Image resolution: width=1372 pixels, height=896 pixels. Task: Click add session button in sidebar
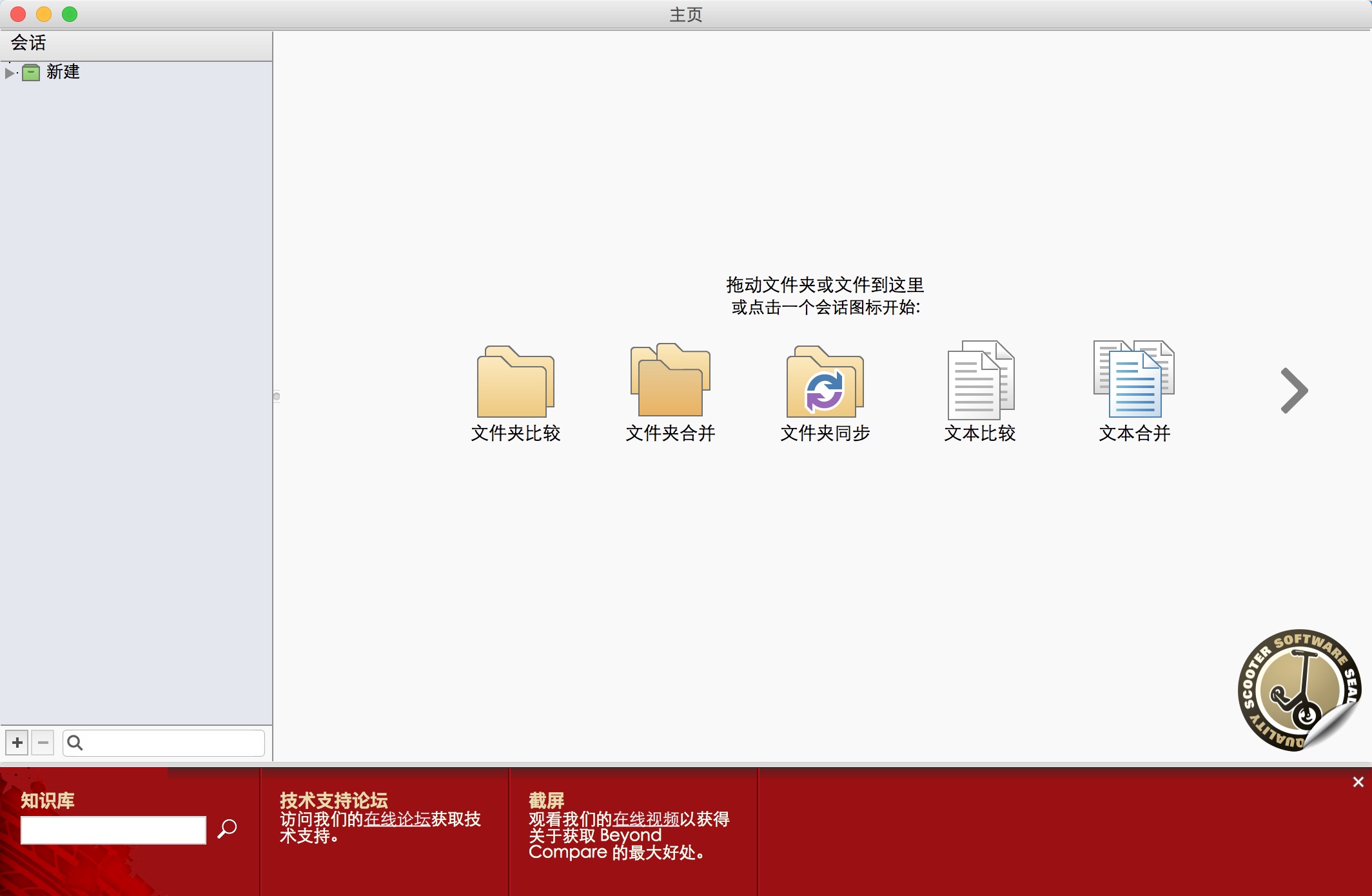point(15,742)
